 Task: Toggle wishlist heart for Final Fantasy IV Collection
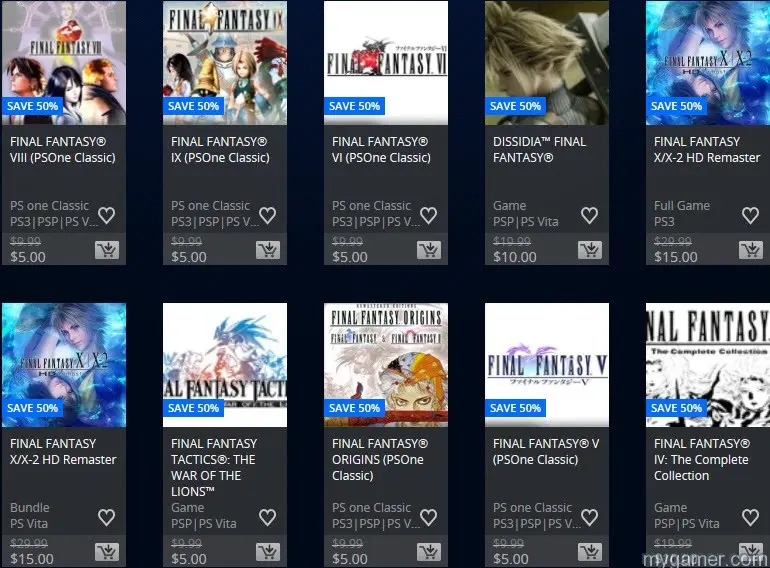(750, 517)
